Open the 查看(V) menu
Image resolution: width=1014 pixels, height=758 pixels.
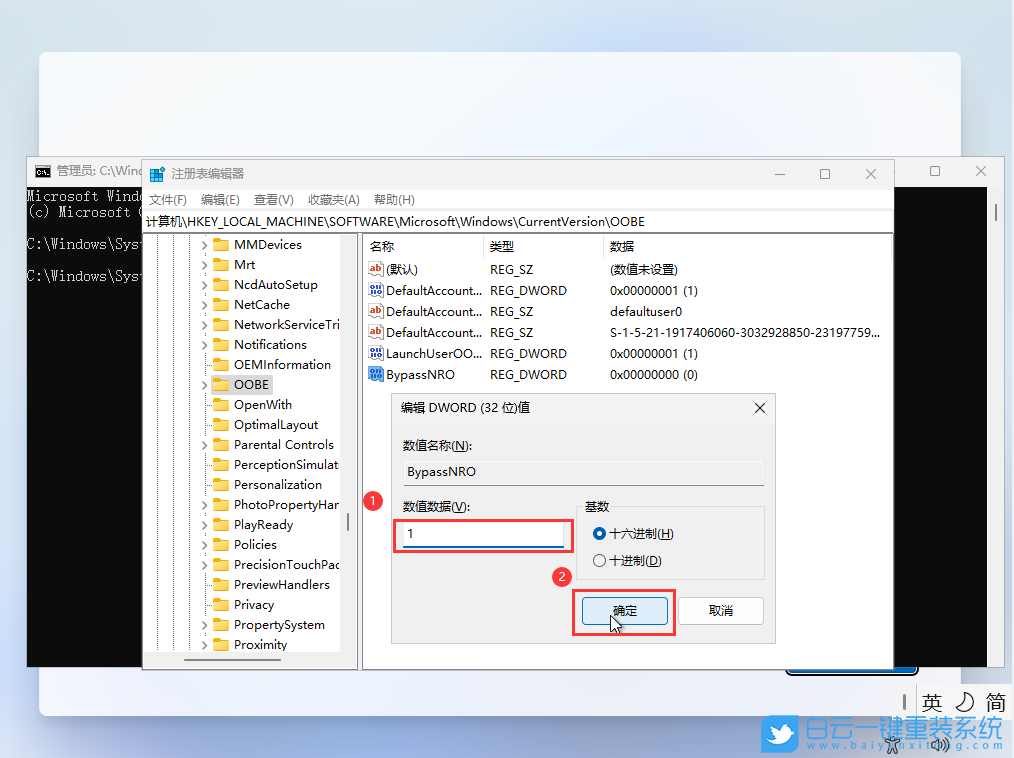[x=274, y=199]
